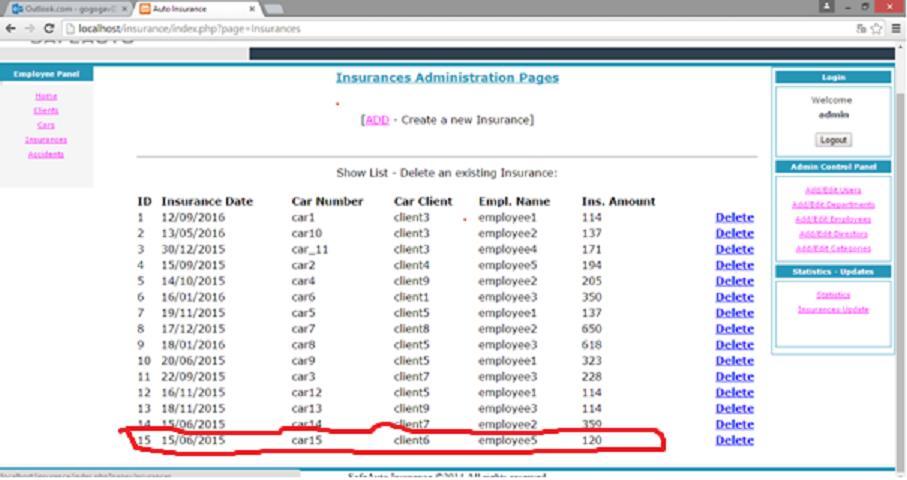Click the translate icon in address bar
The width and height of the screenshot is (907, 480).
[861, 28]
